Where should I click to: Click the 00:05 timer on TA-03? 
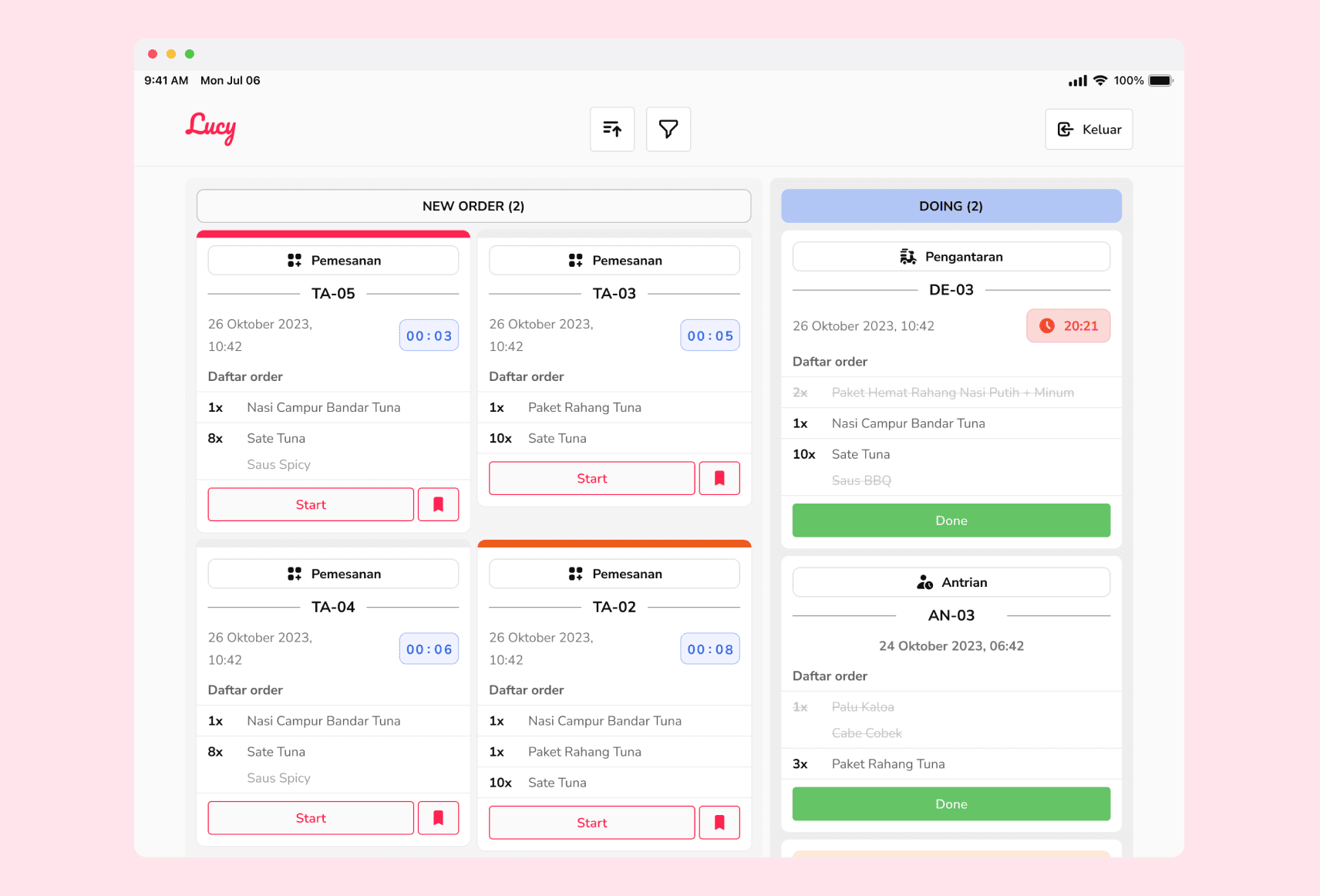click(x=710, y=335)
